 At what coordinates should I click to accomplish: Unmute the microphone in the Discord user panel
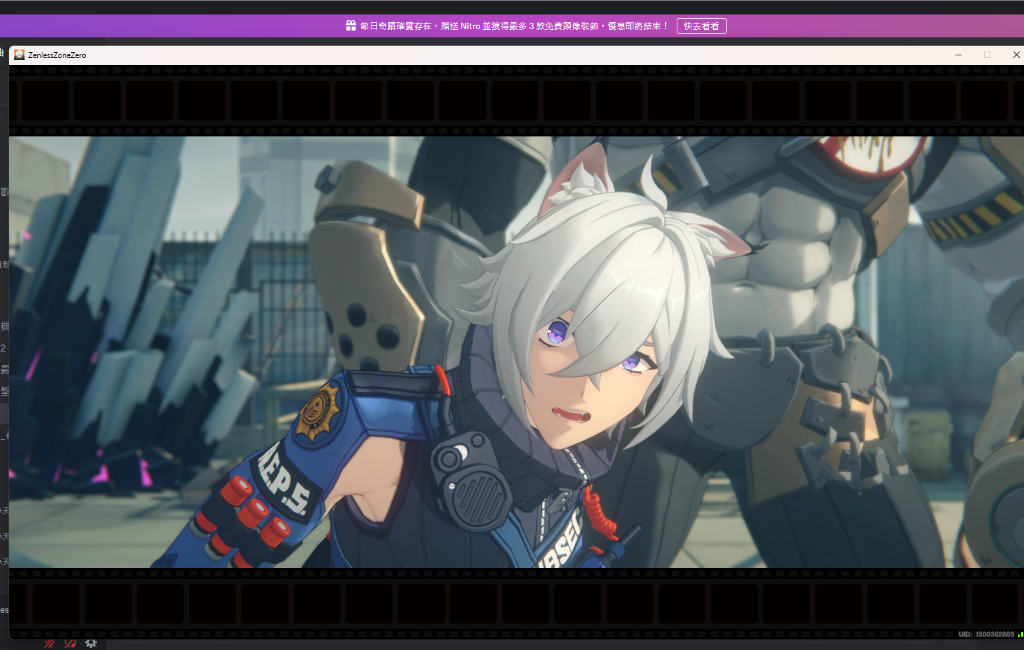coord(49,644)
